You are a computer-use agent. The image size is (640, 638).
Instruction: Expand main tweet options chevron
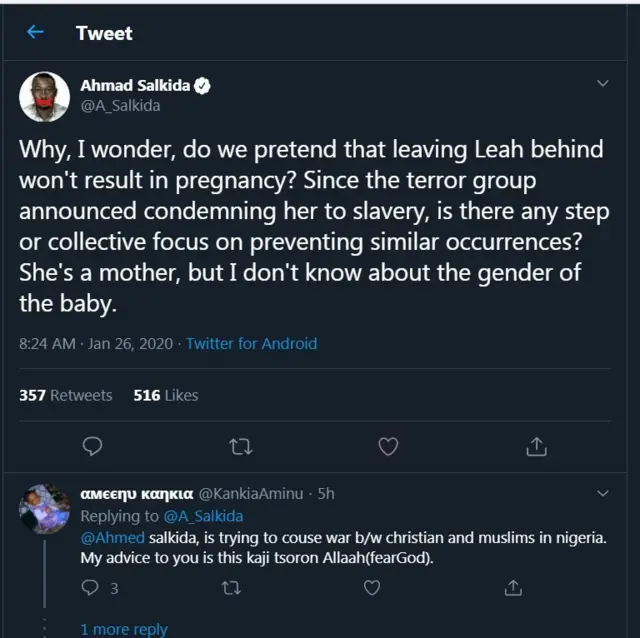602,83
